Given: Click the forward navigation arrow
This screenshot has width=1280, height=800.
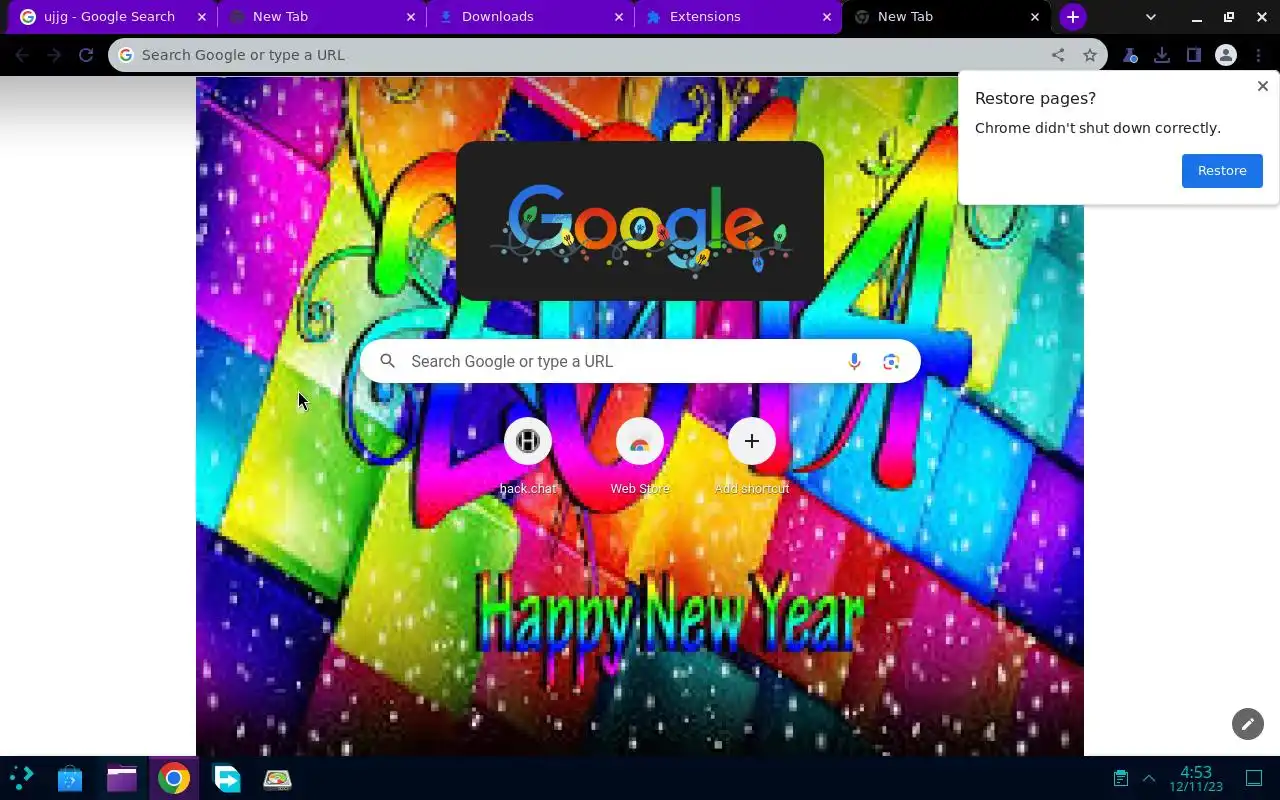Looking at the screenshot, I should [54, 55].
